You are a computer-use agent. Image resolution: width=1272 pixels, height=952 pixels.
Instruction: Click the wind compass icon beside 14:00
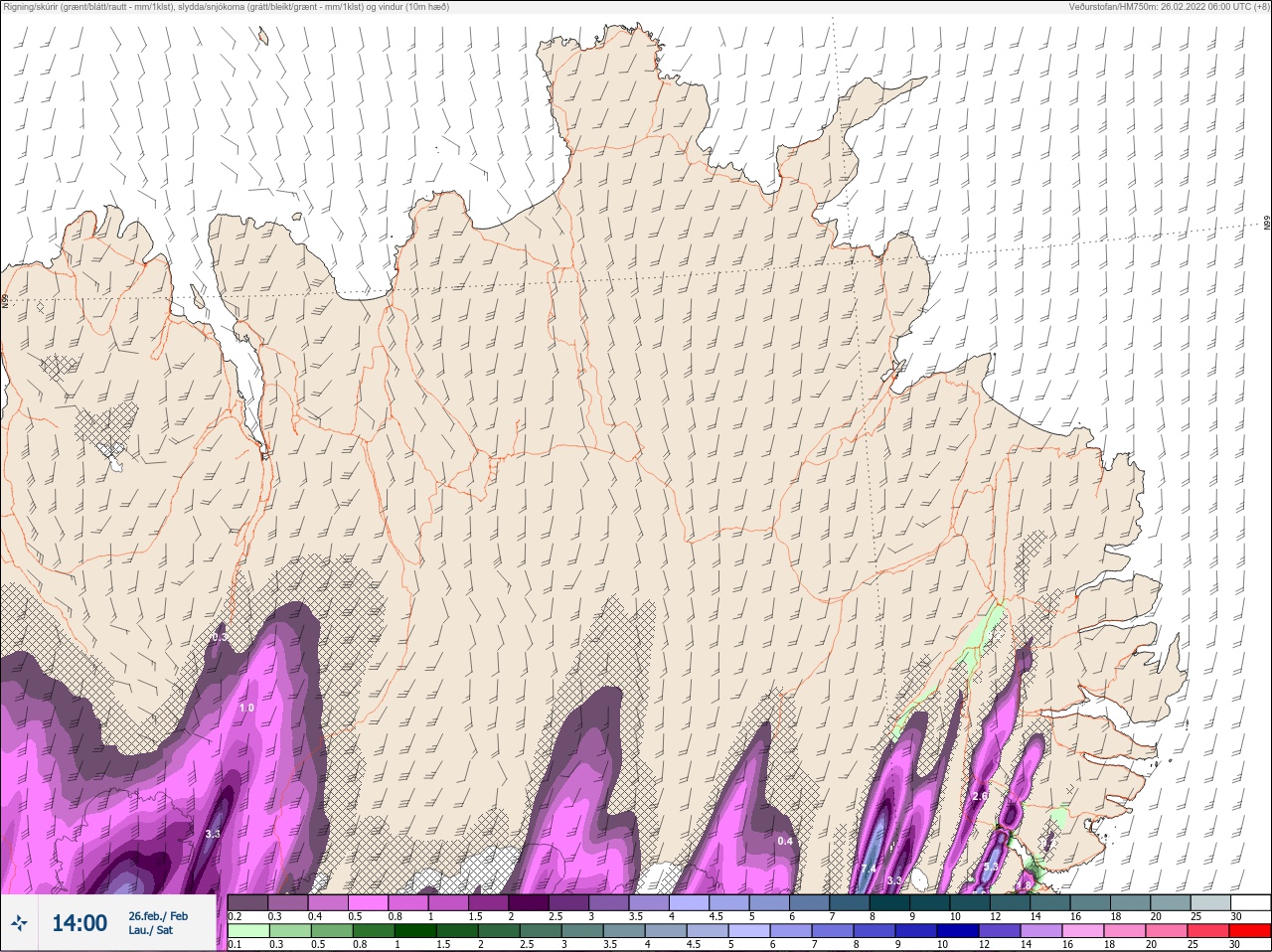[19, 924]
